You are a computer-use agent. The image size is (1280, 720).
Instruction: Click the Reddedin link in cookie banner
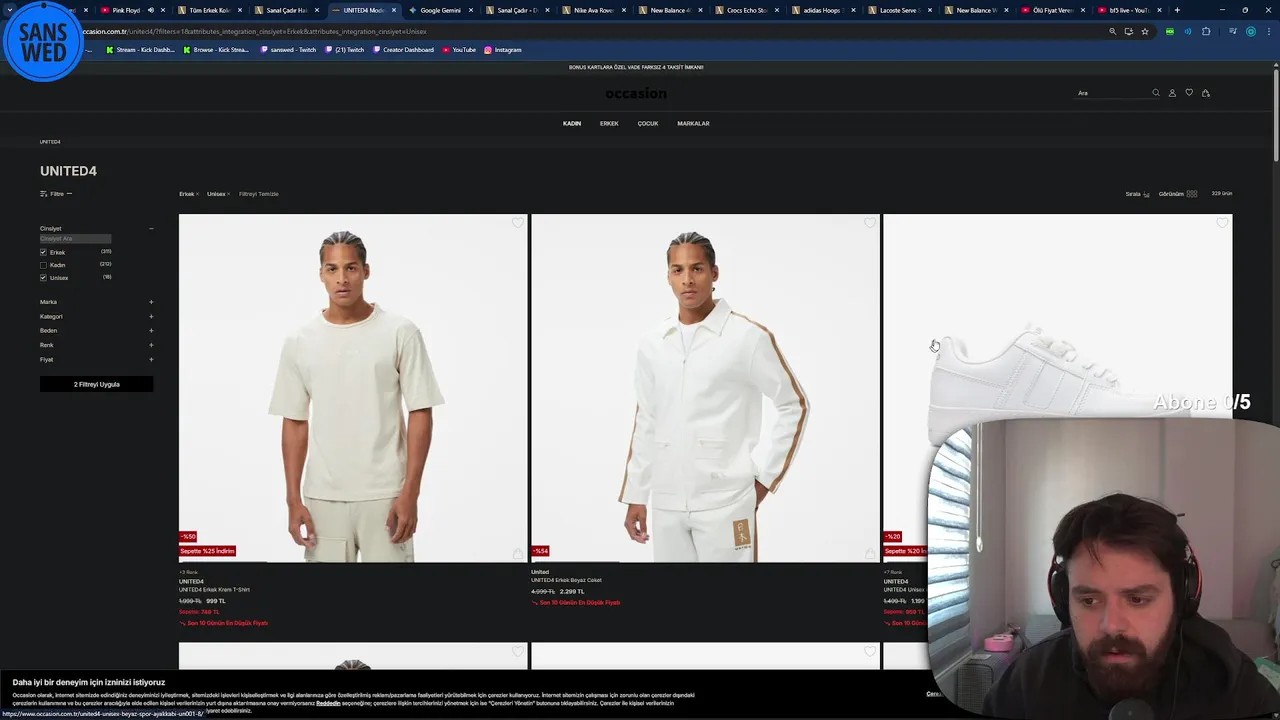tap(328, 703)
